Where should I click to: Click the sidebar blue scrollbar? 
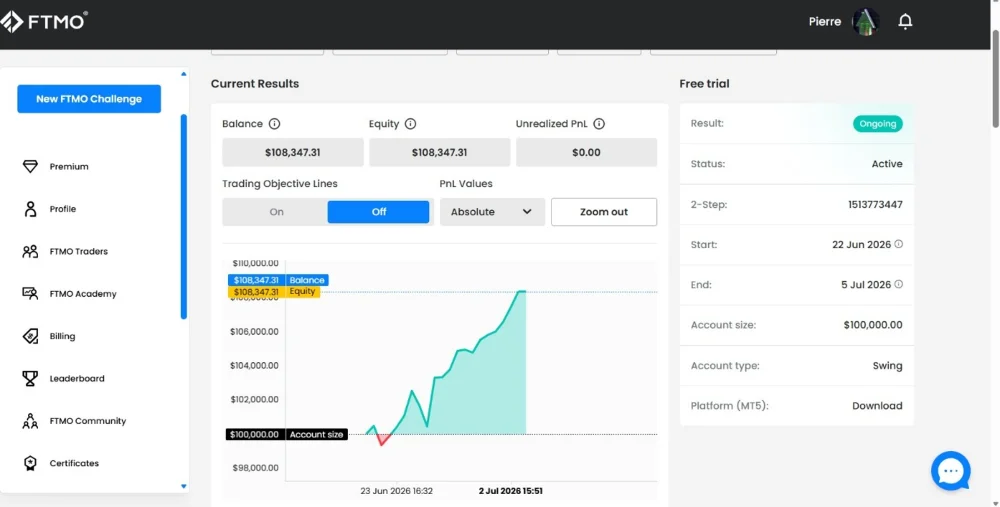184,217
